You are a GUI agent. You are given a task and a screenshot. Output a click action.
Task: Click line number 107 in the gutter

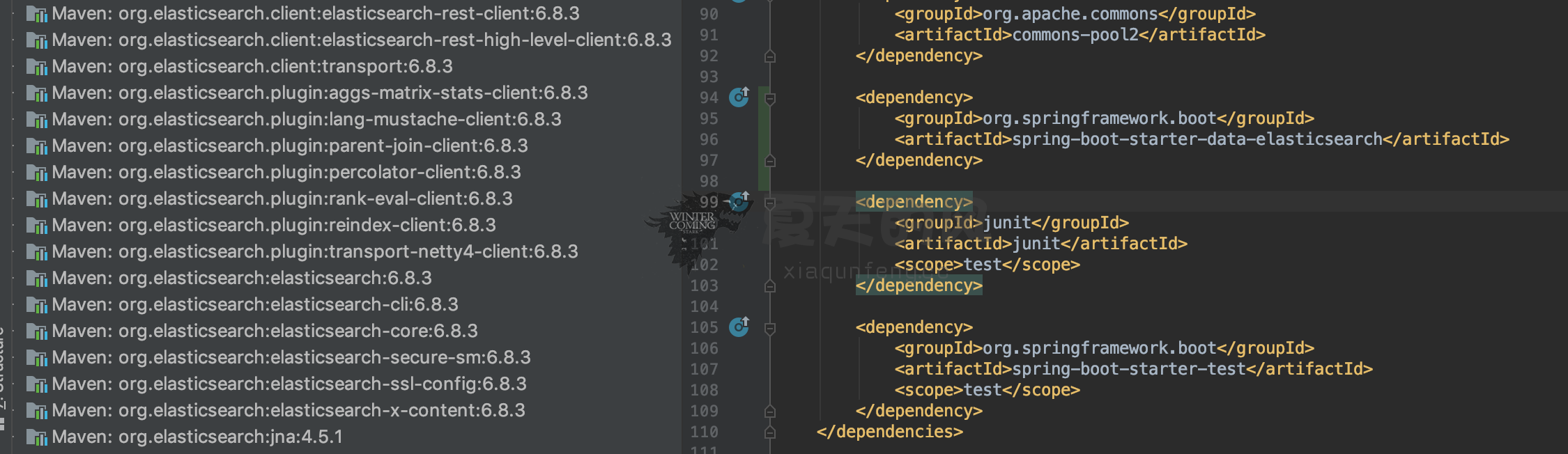pyautogui.click(x=704, y=369)
